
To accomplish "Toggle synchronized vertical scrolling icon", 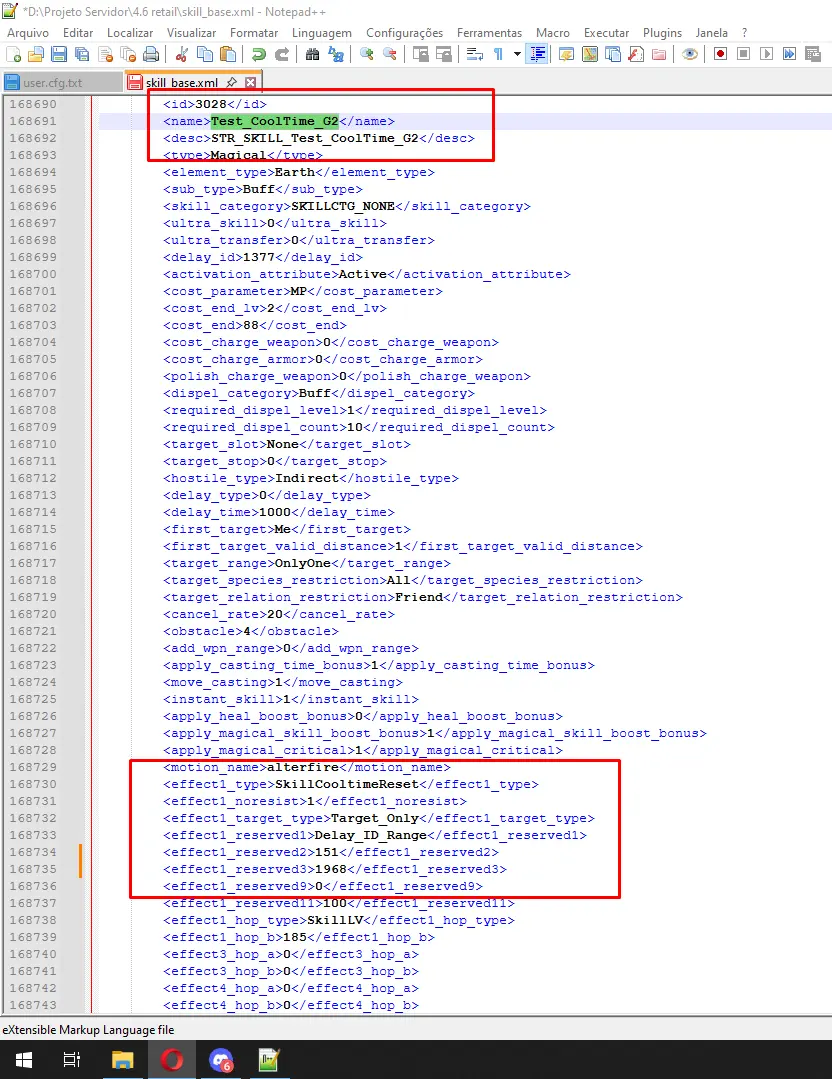I will coord(420,54).
